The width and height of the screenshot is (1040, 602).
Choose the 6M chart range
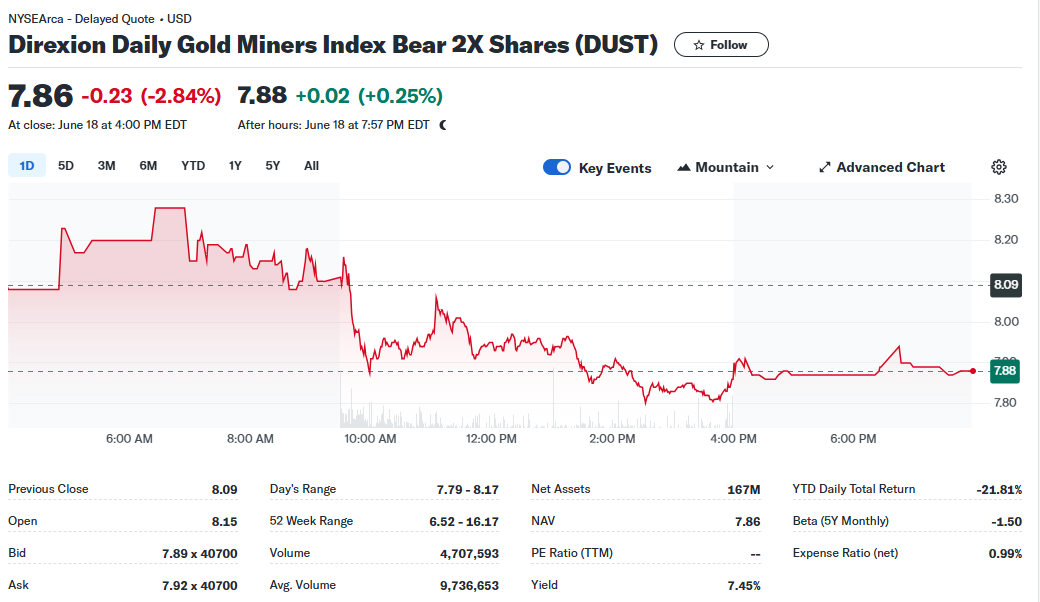click(148, 166)
